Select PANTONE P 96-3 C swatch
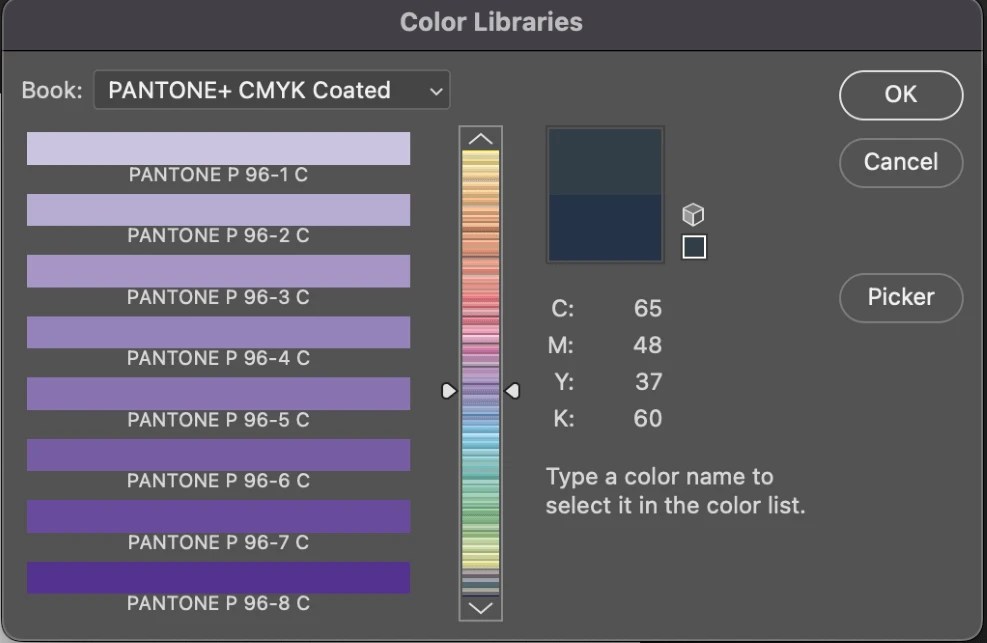This screenshot has height=643, width=987. click(x=218, y=271)
